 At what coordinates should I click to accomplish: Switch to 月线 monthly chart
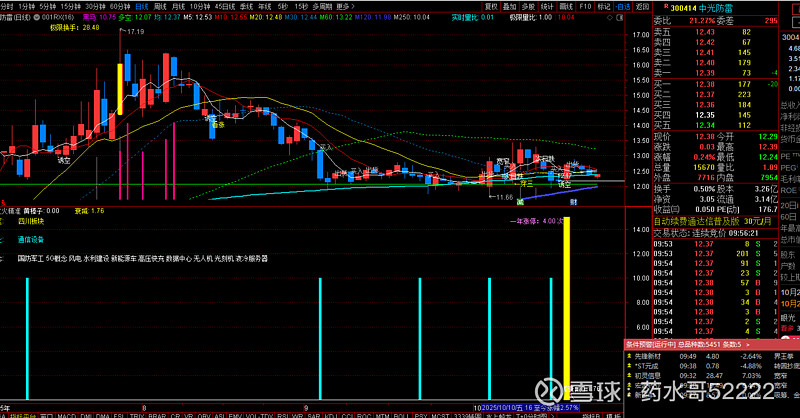point(179,7)
